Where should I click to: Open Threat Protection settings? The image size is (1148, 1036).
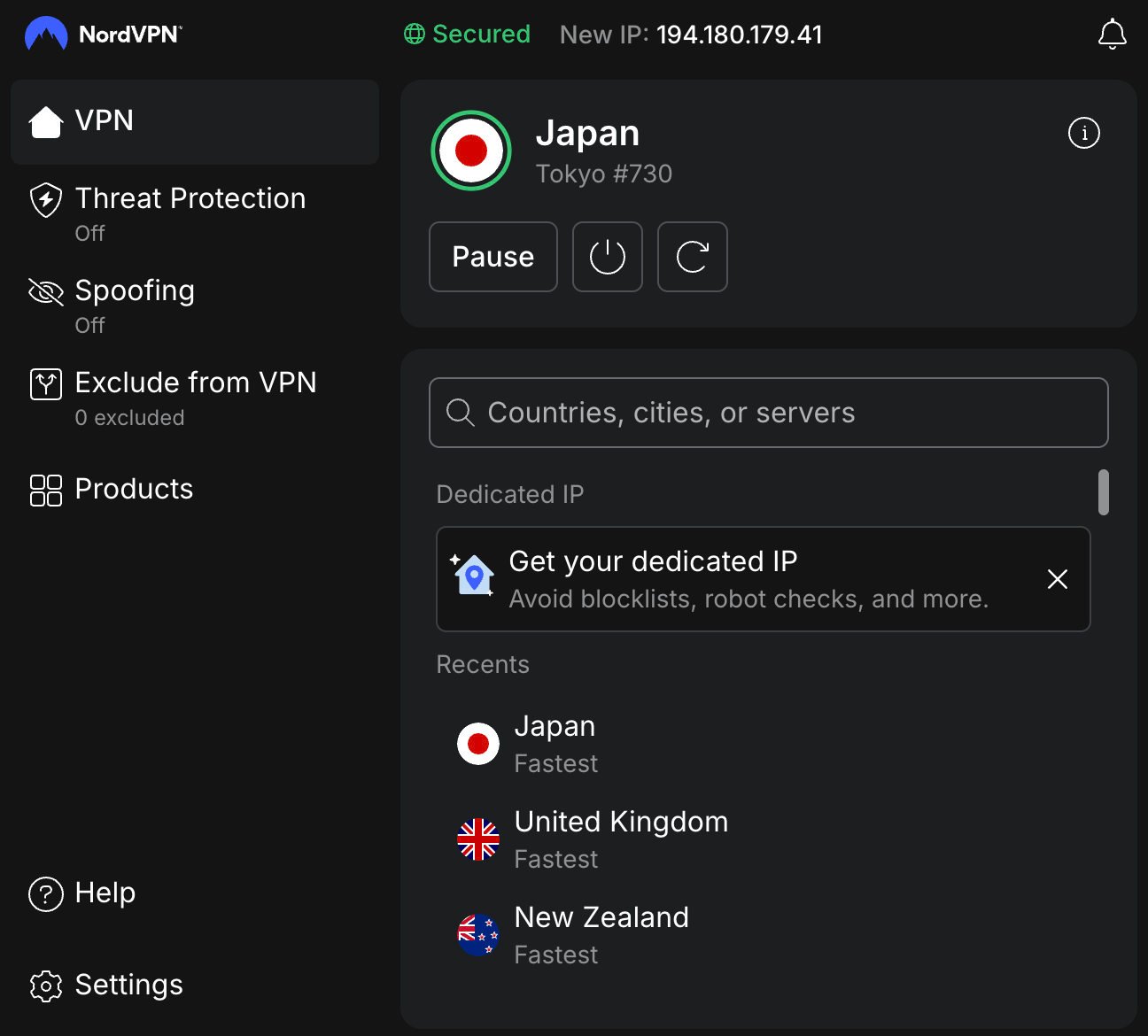[x=195, y=213]
